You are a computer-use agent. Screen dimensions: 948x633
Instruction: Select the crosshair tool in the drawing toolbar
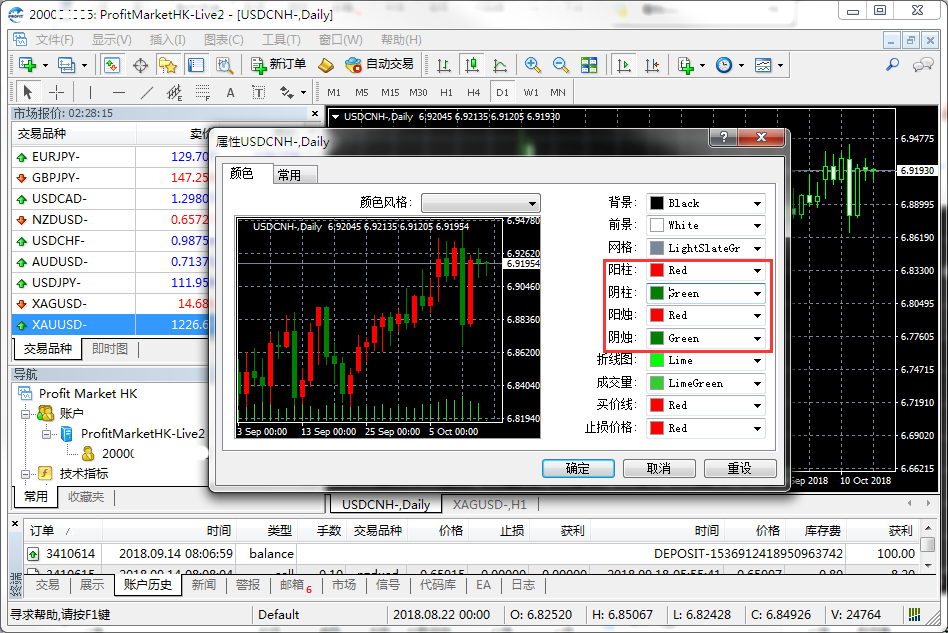coord(57,92)
